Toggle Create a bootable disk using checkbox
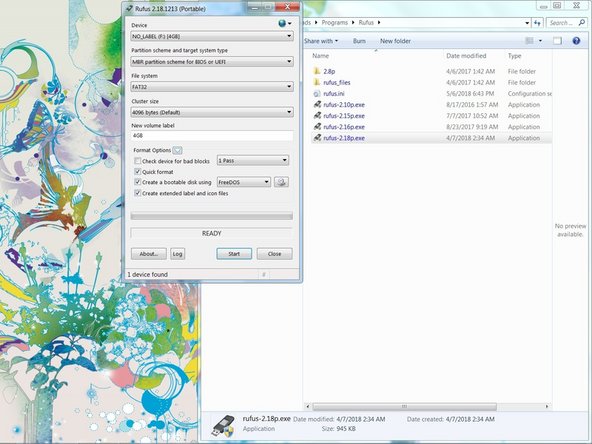This screenshot has width=592, height=444. [138, 182]
